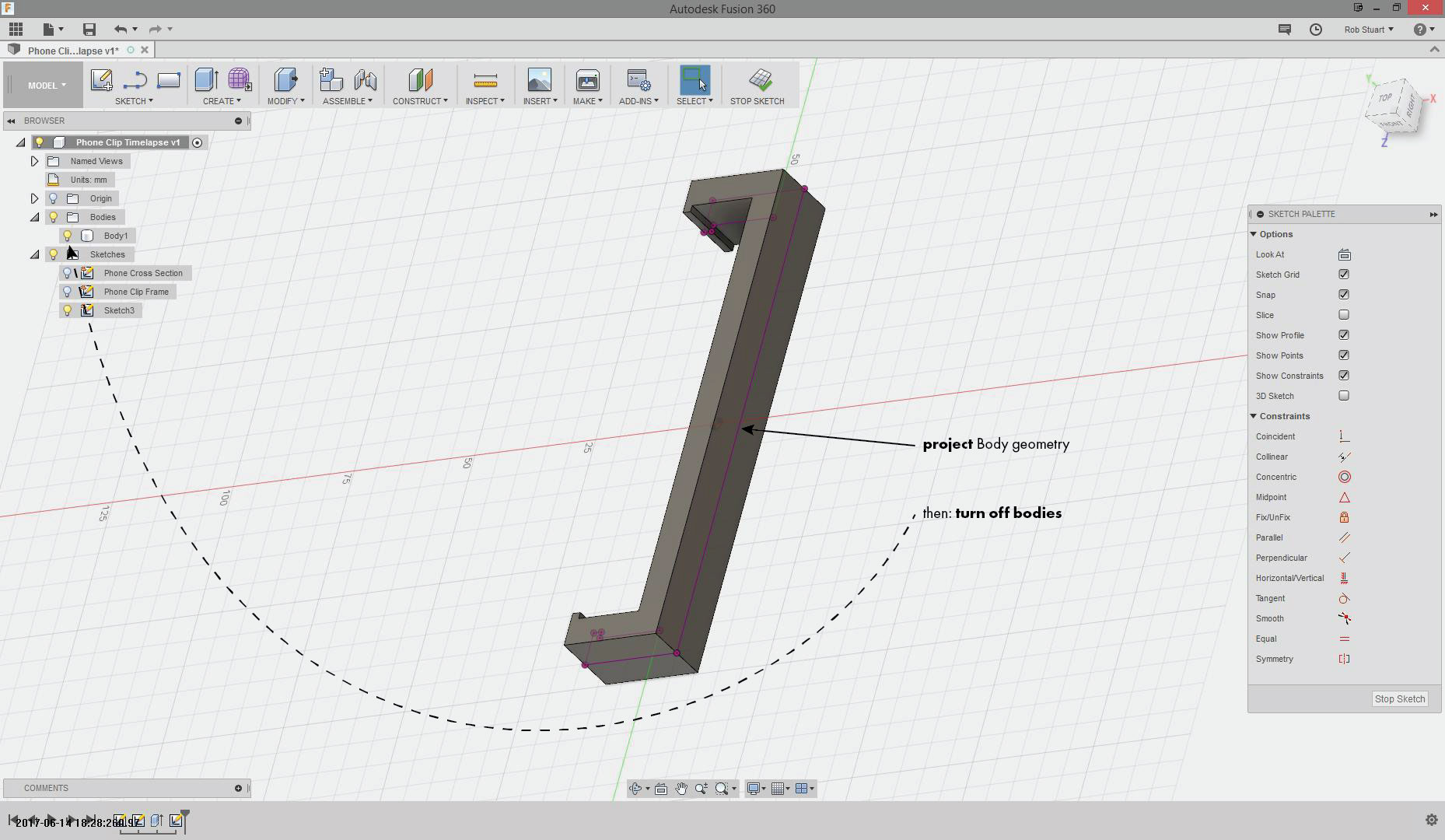Open the CONSTRUCT menu
This screenshot has width=1445, height=840.
420,101
